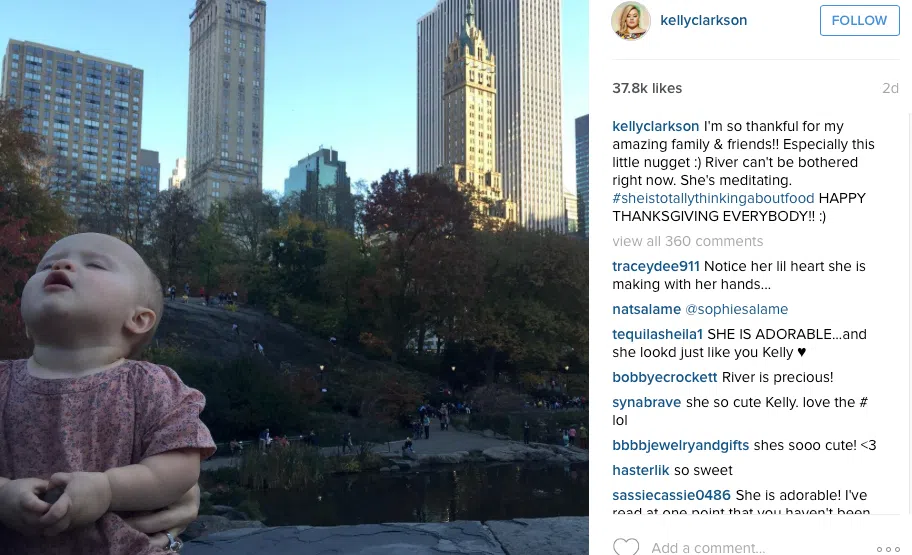Open bbbbjewelryandgifts commenter profile

pyautogui.click(x=681, y=446)
